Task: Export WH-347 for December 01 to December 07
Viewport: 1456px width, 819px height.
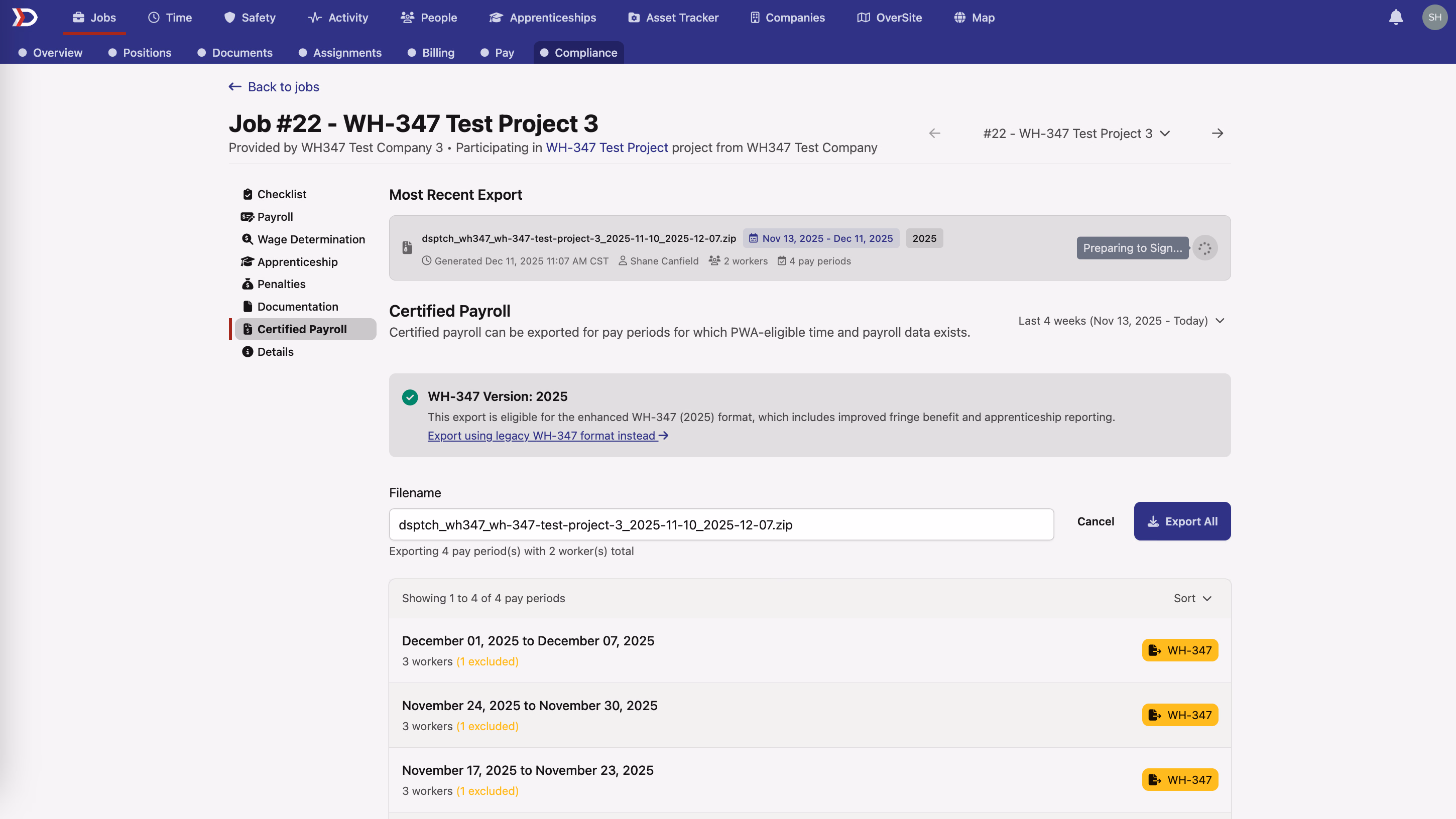Action: point(1180,650)
